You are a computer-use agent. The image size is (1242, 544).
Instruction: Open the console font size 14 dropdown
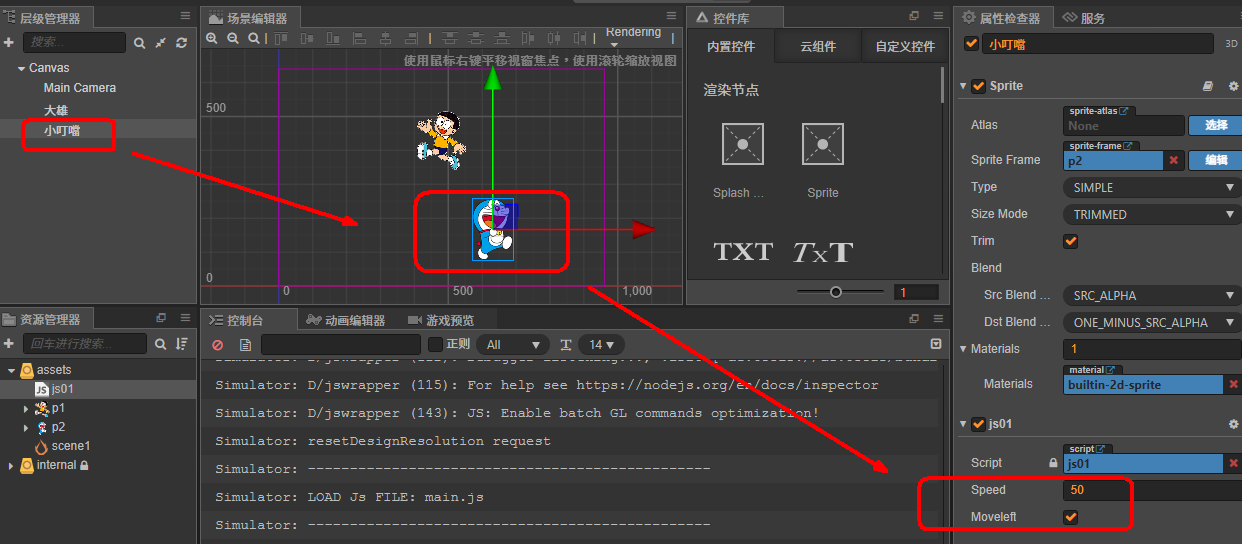pyautogui.click(x=603, y=344)
